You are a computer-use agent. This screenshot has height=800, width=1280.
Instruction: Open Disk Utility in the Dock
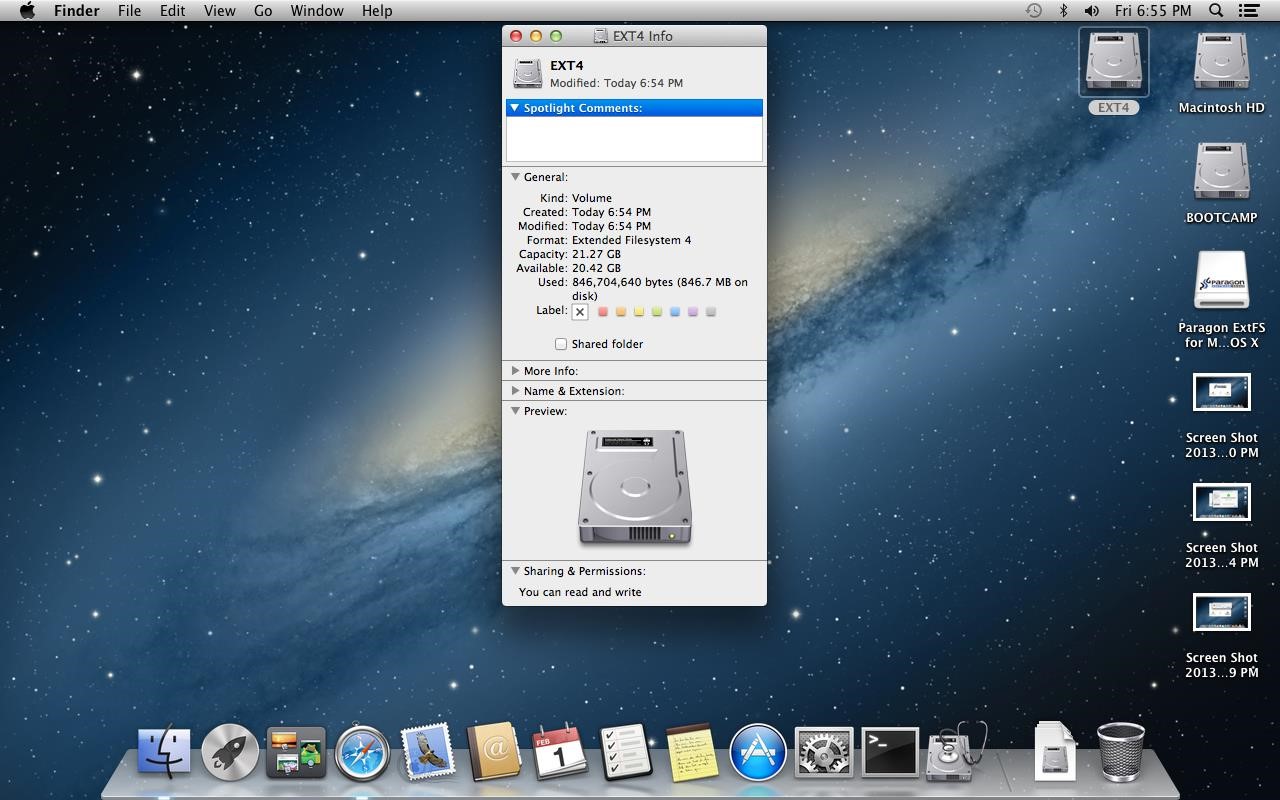pos(955,752)
